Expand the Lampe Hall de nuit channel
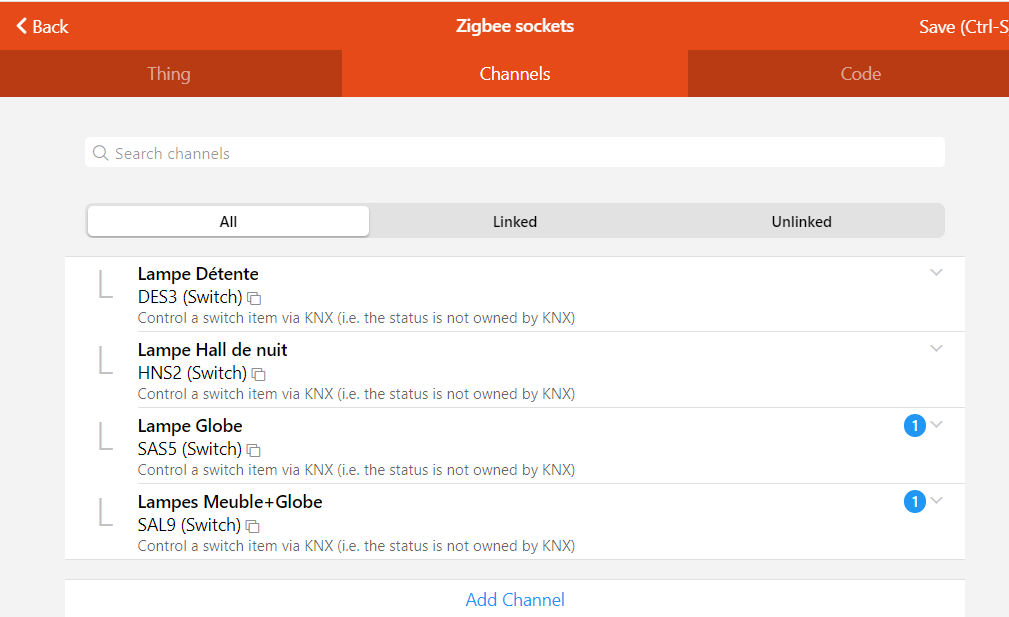This screenshot has height=617, width=1009. (x=936, y=348)
